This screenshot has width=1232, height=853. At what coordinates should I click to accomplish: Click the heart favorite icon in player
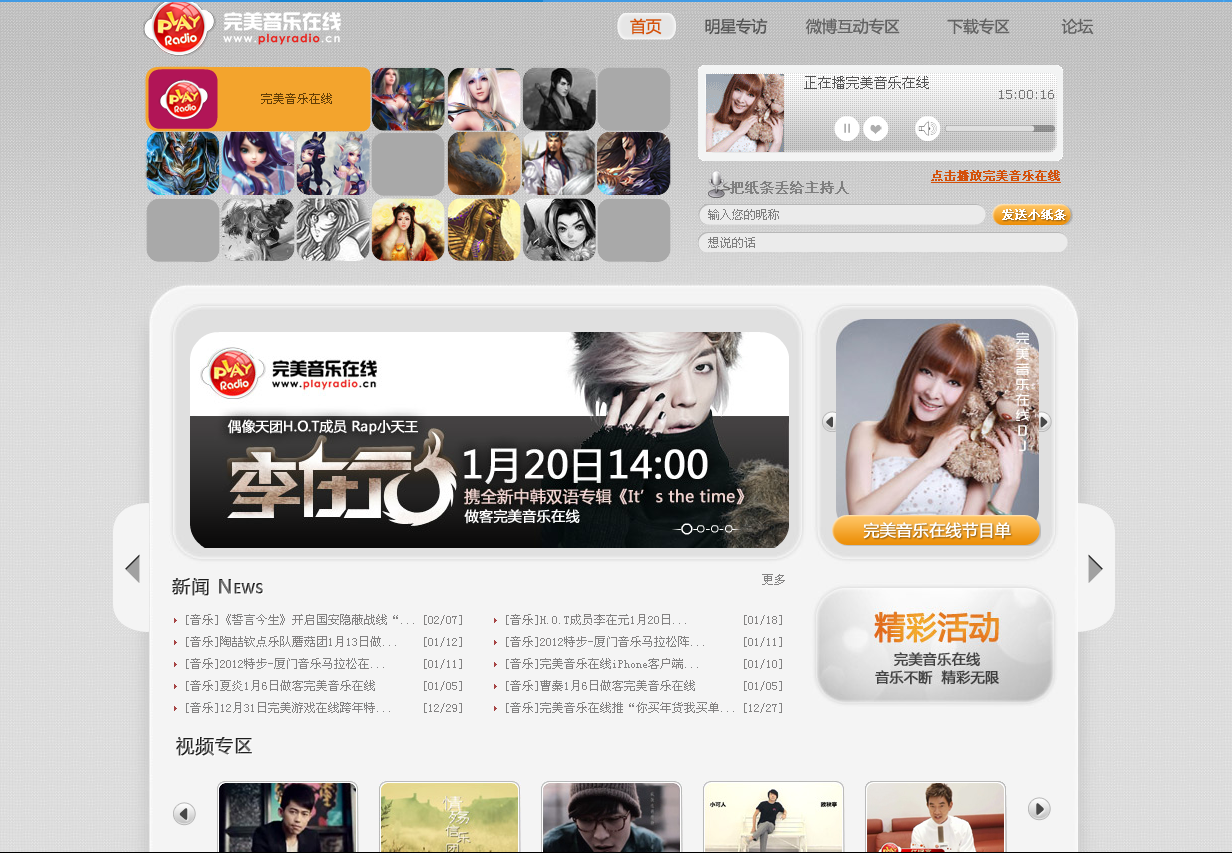click(x=876, y=128)
